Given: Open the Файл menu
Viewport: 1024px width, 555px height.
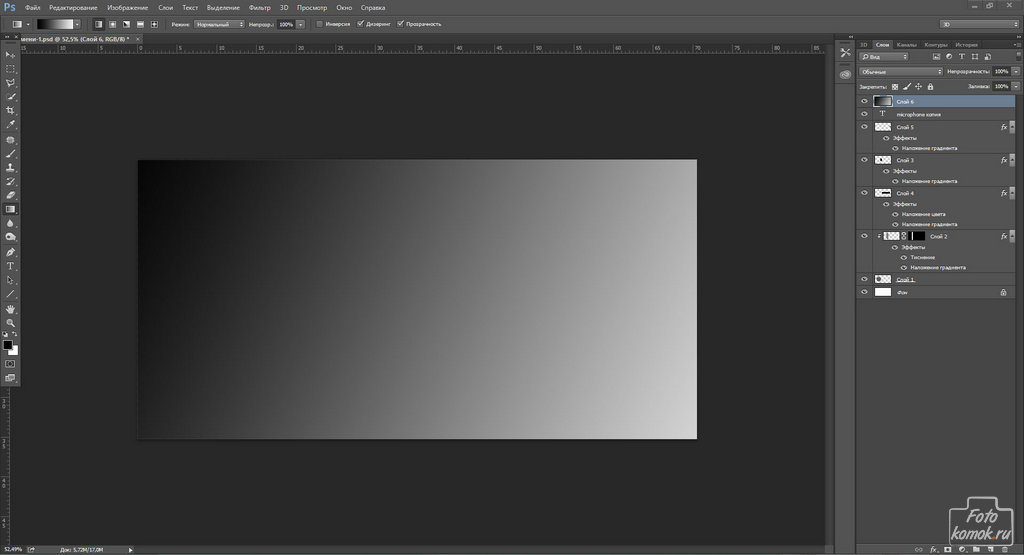Looking at the screenshot, I should coord(33,8).
